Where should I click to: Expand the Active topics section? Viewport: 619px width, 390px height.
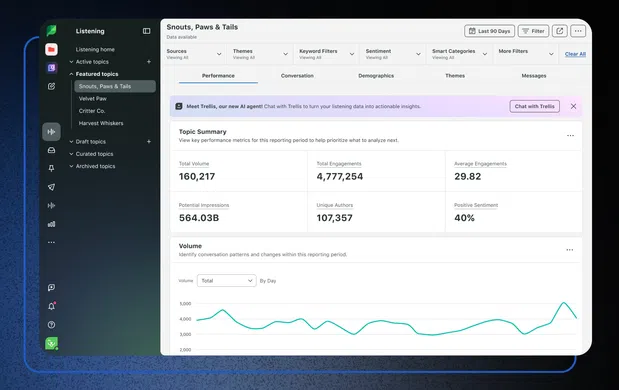coord(89,62)
